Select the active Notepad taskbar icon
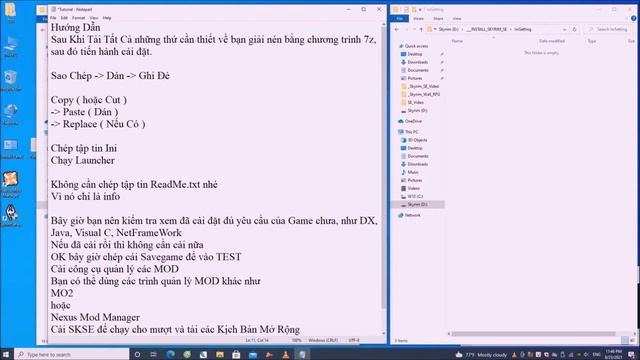Viewport: 640px width, 360px height. point(302,354)
